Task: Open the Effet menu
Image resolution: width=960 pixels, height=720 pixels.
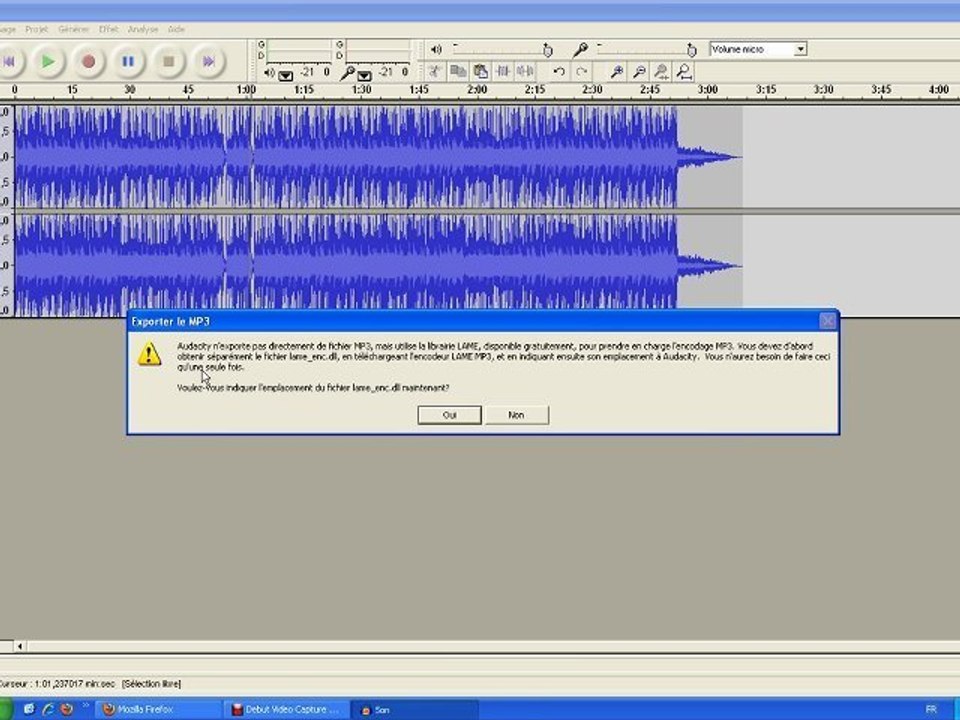Action: [108, 29]
